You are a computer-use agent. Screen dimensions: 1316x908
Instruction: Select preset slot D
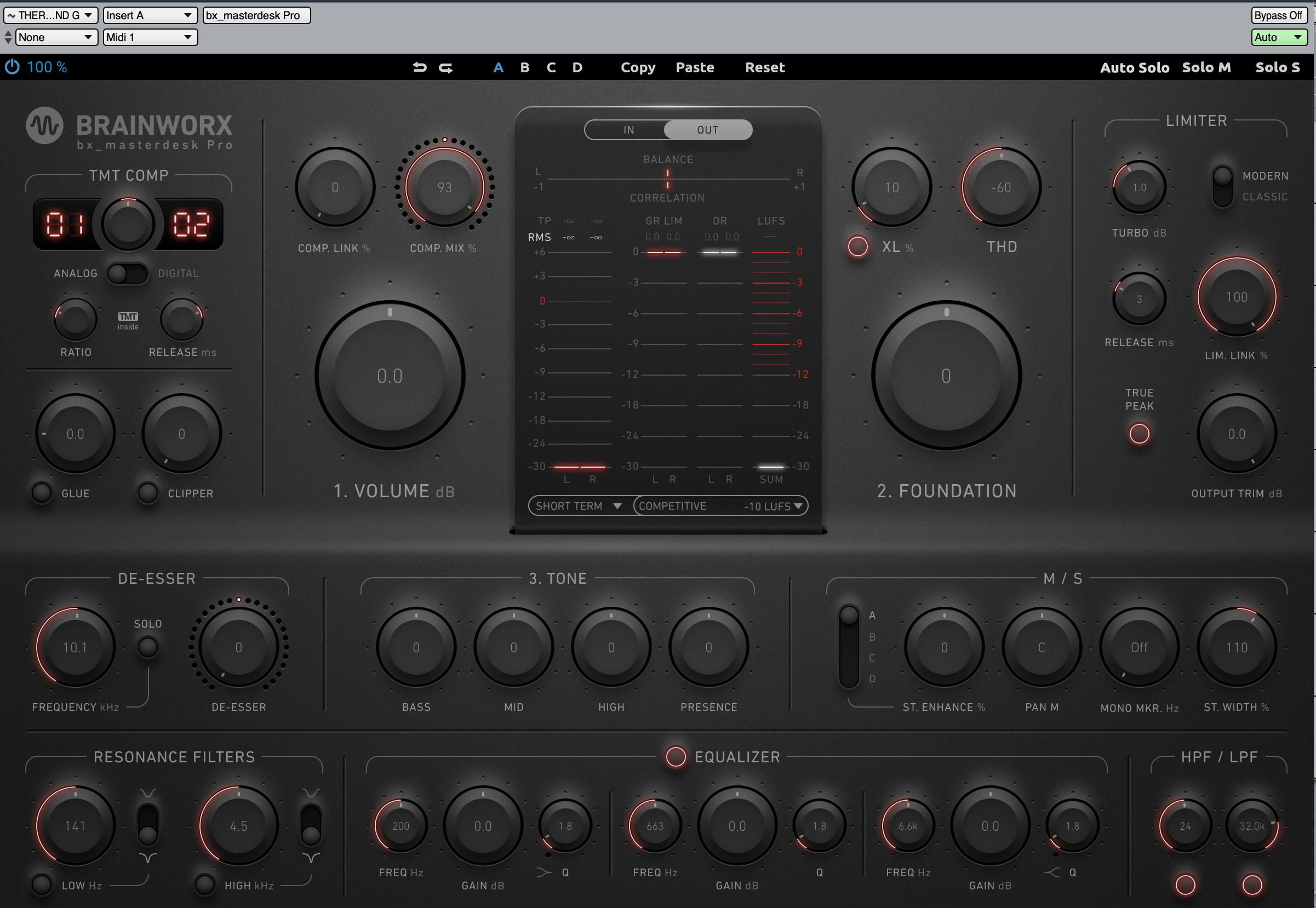click(x=577, y=68)
